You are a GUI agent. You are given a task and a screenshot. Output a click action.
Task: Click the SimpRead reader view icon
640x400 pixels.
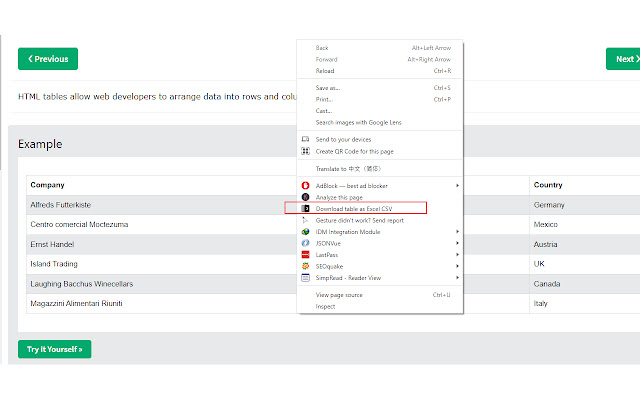(305, 278)
